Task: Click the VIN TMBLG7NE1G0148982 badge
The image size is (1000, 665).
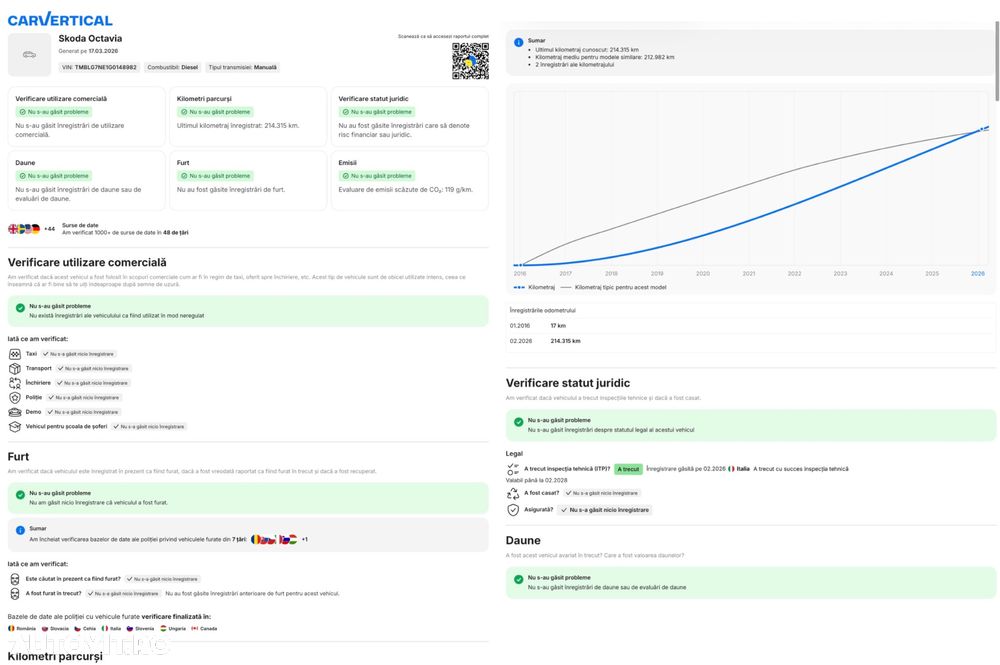Action: [x=99, y=67]
